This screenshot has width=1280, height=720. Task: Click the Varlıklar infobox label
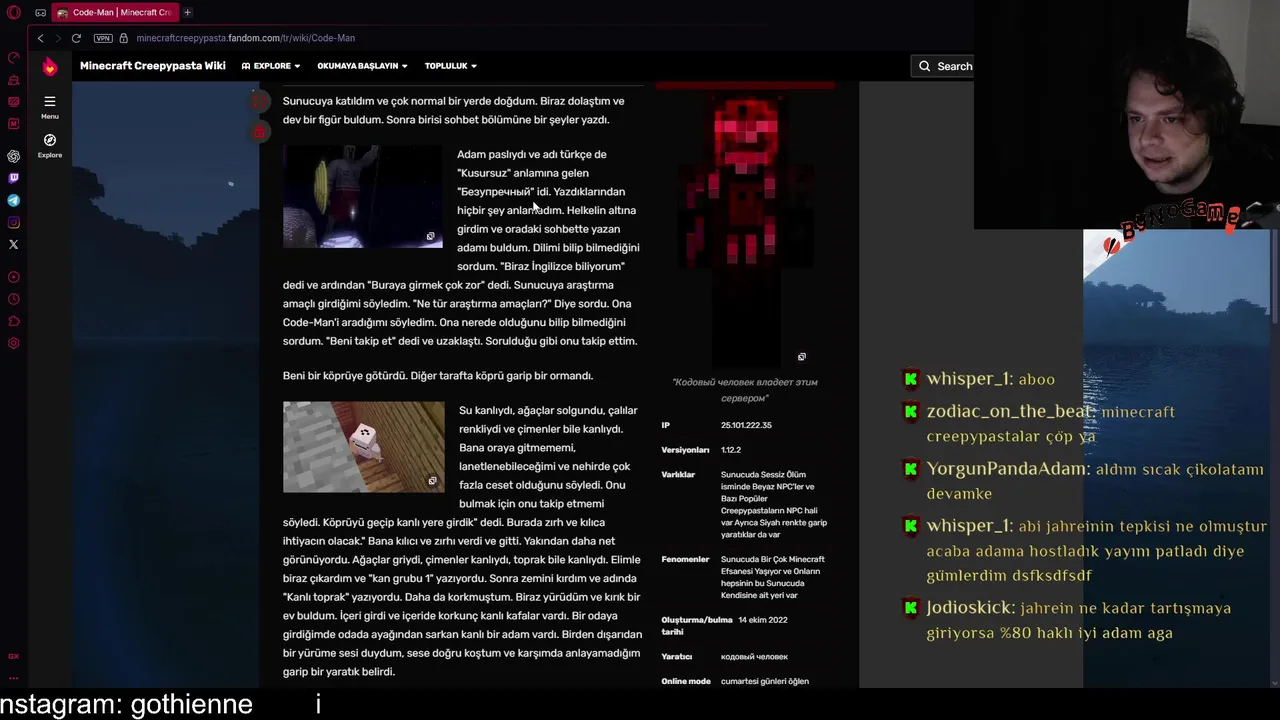tap(678, 475)
